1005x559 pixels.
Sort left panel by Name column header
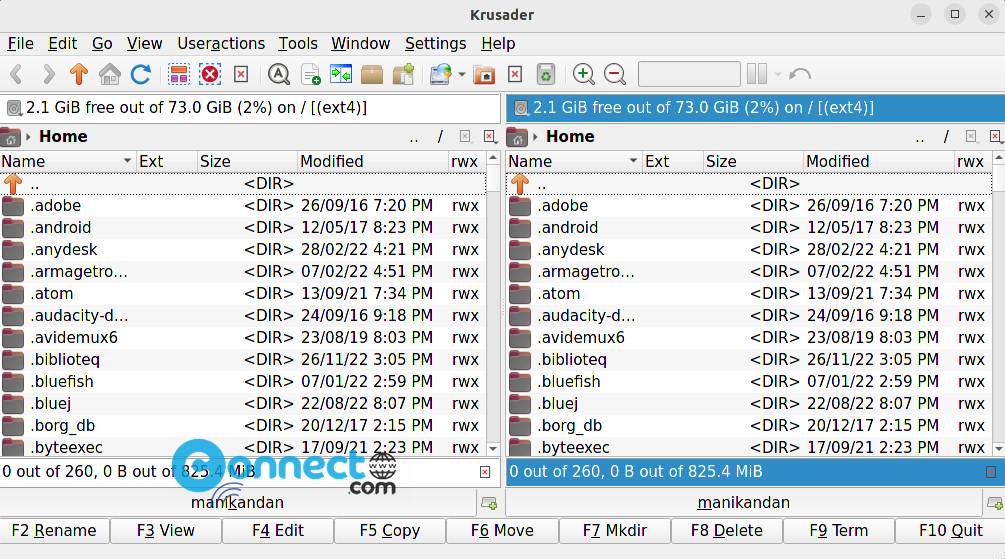coord(68,162)
